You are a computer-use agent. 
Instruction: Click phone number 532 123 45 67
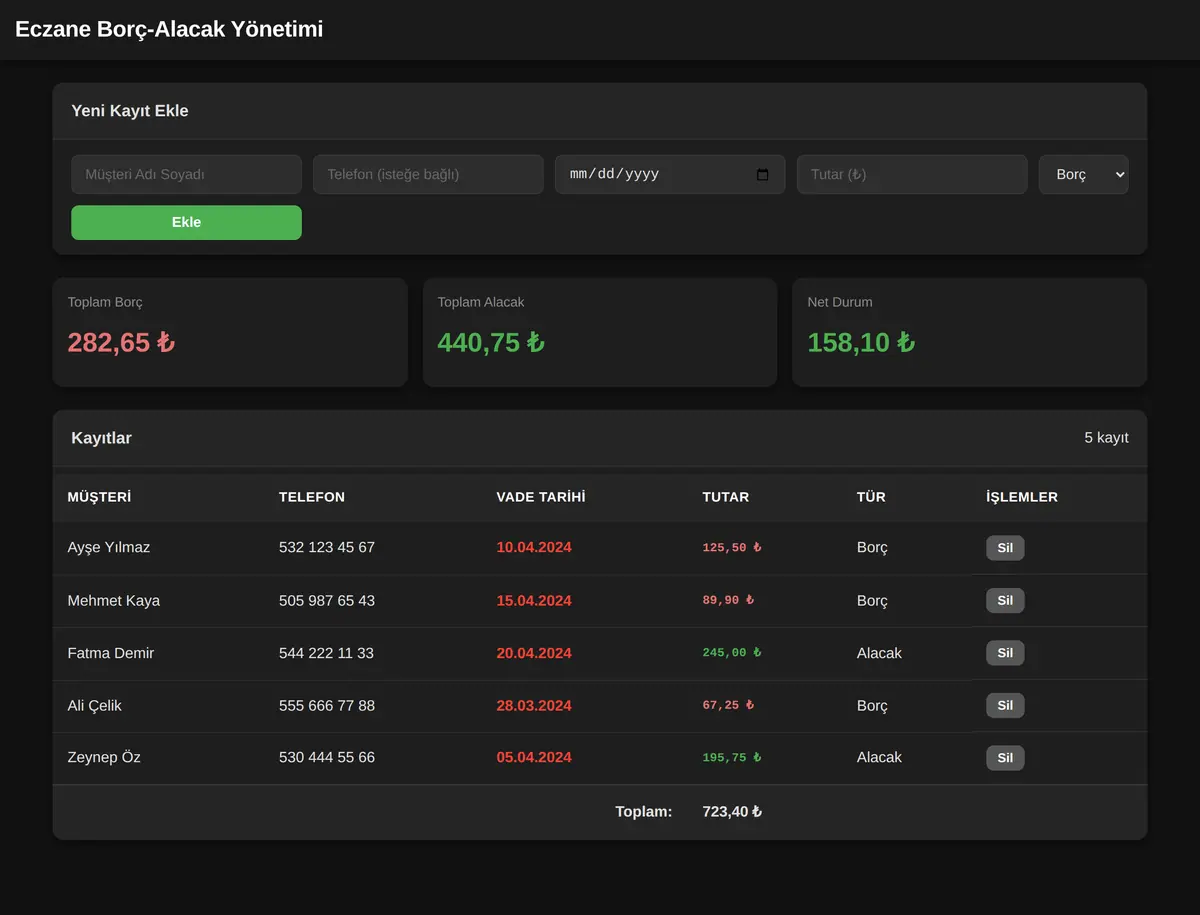pyautogui.click(x=327, y=548)
